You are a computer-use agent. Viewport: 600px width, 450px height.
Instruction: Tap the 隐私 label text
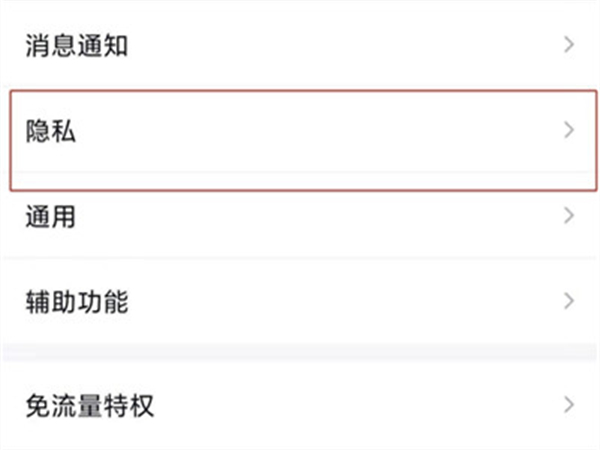[51, 131]
